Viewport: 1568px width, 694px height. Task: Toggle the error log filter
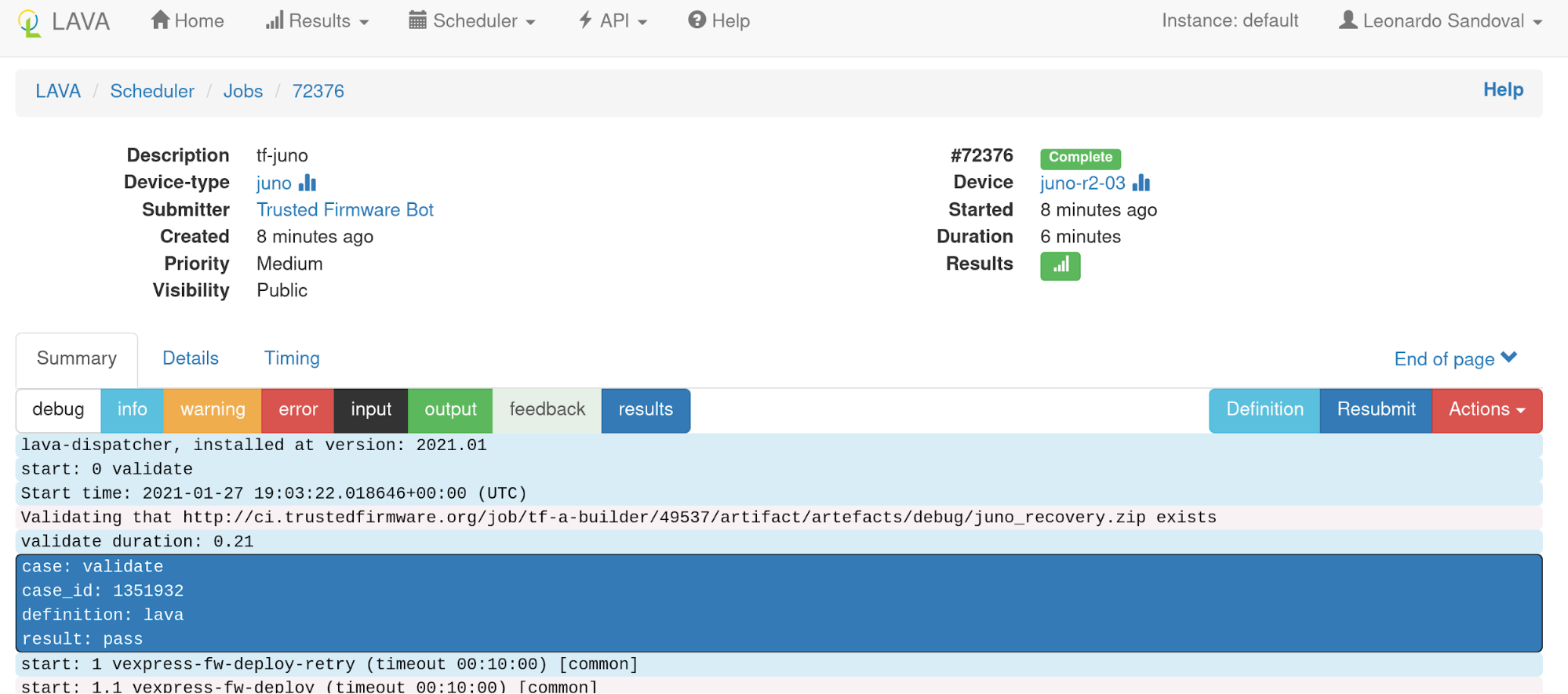298,409
